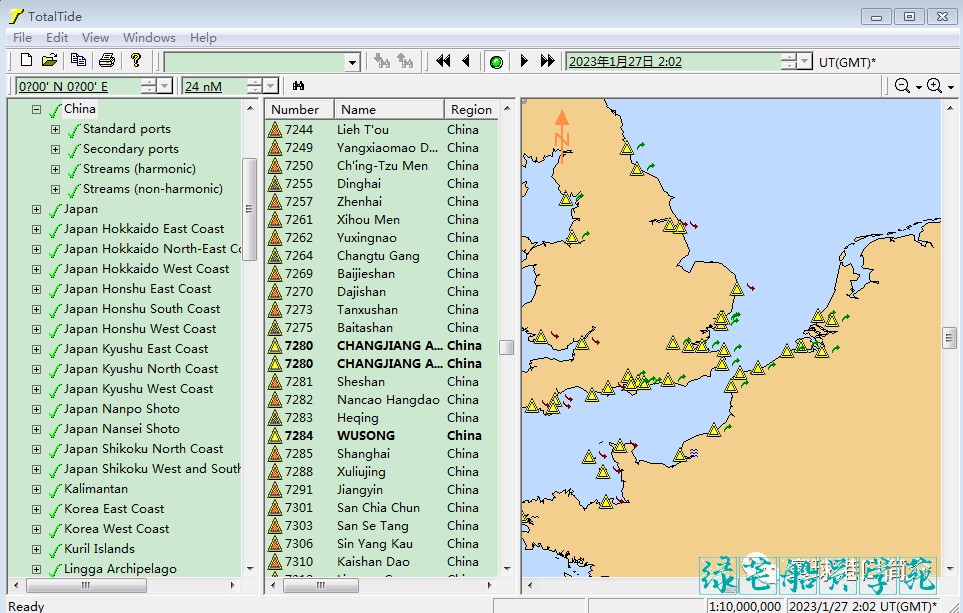
Task: Toggle checkmark for Japan Nanpo Shoto
Action: 55,410
